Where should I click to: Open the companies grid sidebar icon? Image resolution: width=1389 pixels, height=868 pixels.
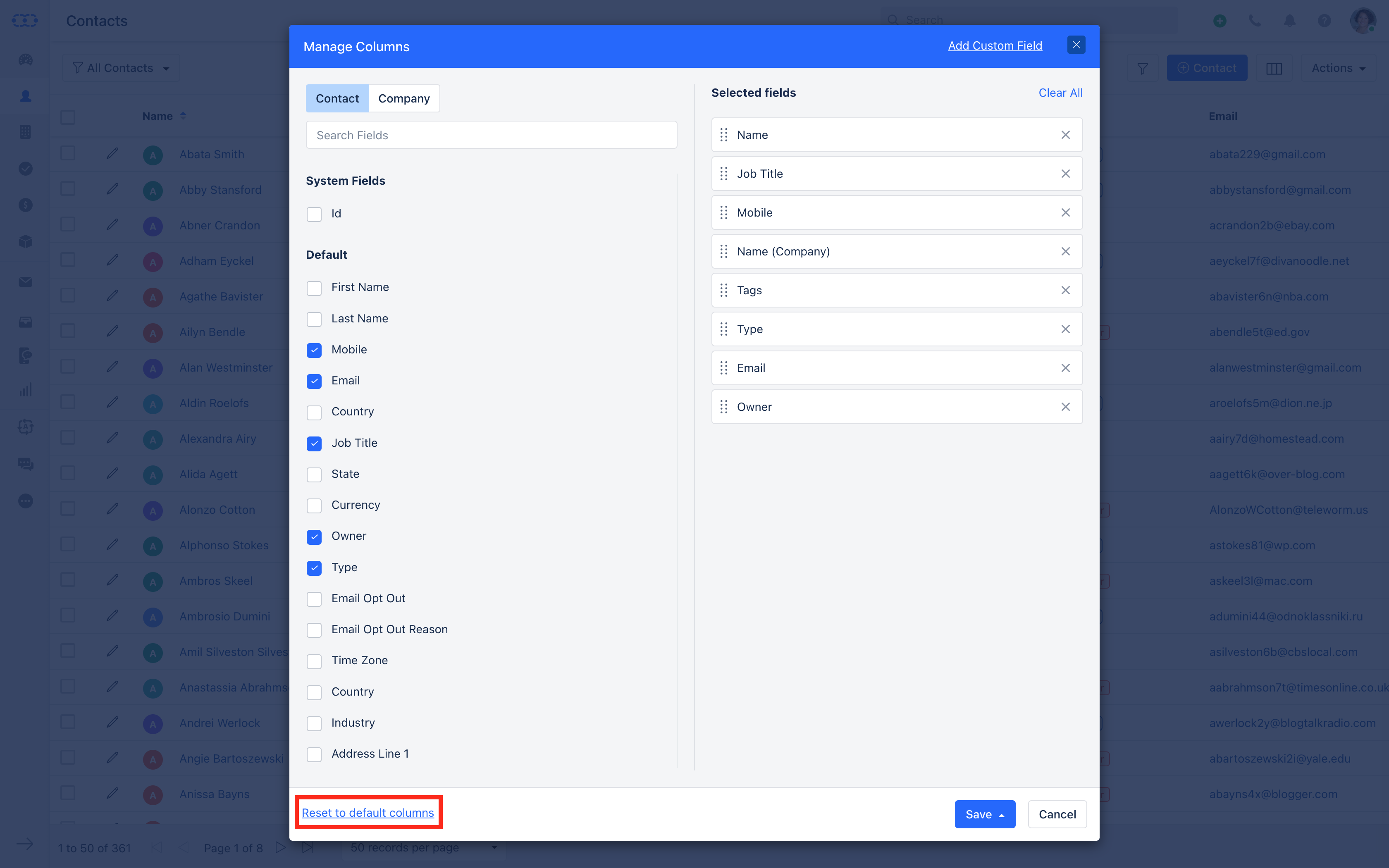point(25,132)
